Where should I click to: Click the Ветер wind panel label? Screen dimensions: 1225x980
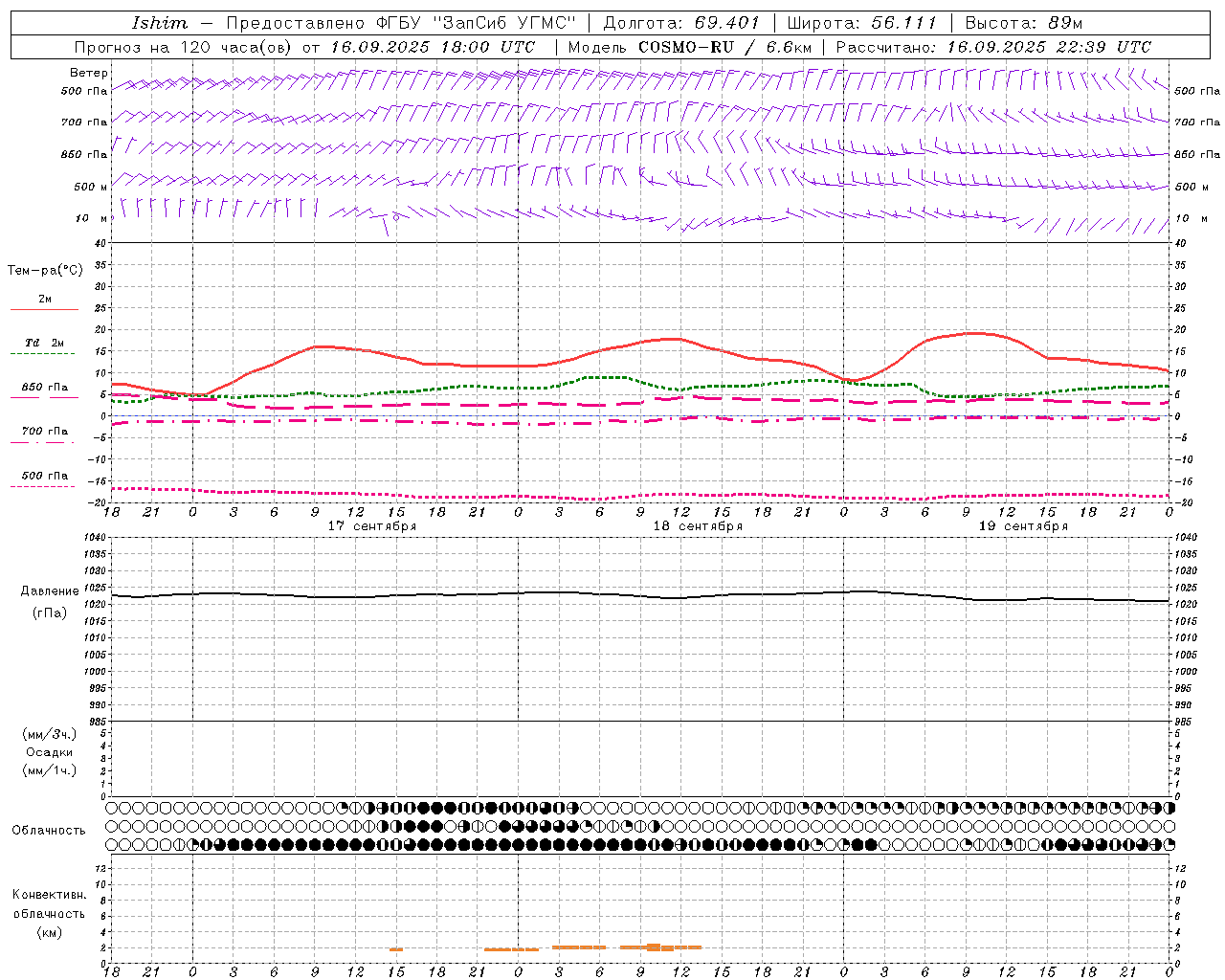pyautogui.click(x=89, y=73)
